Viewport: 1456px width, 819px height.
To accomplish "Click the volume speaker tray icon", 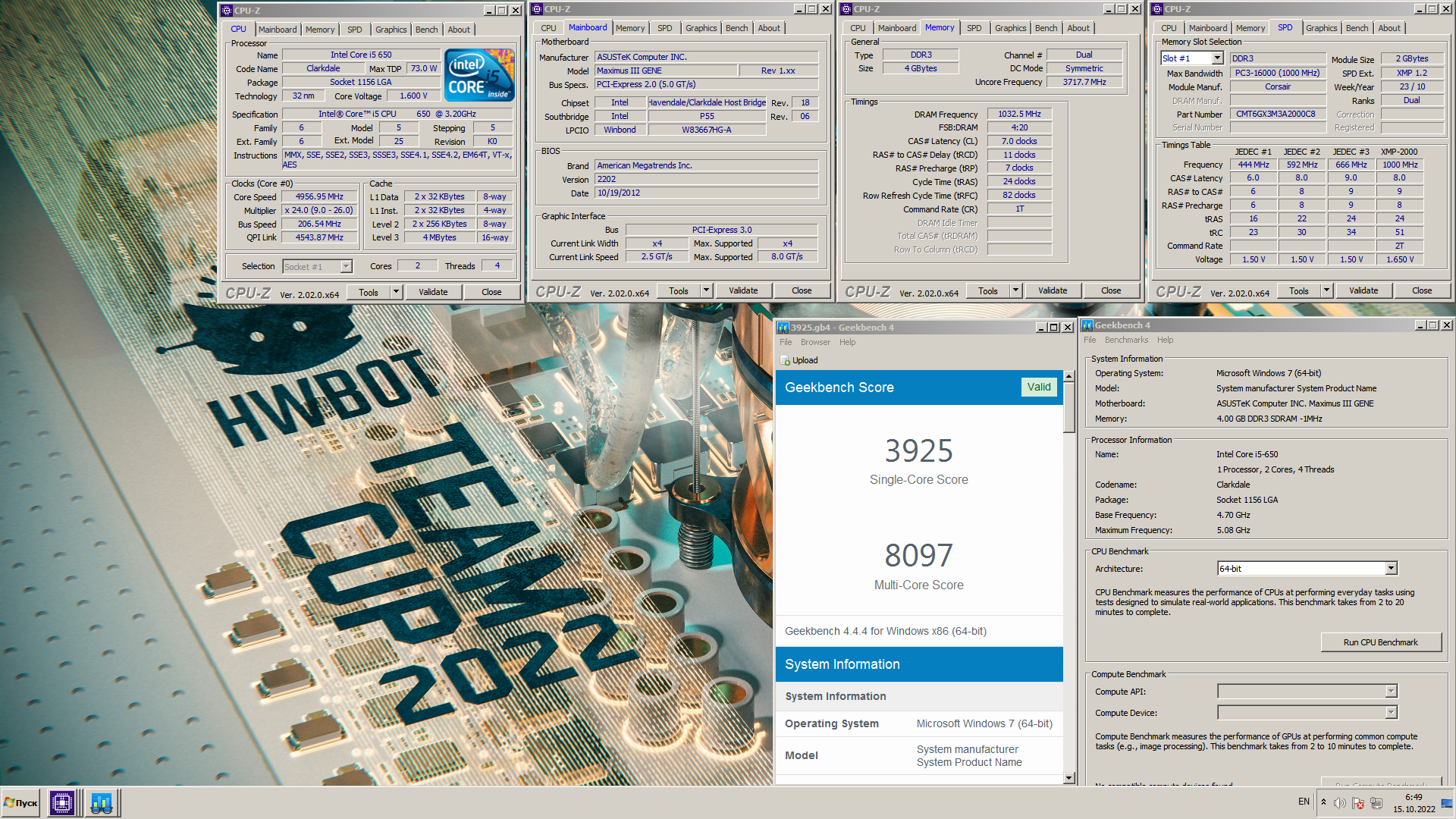I will (1340, 803).
